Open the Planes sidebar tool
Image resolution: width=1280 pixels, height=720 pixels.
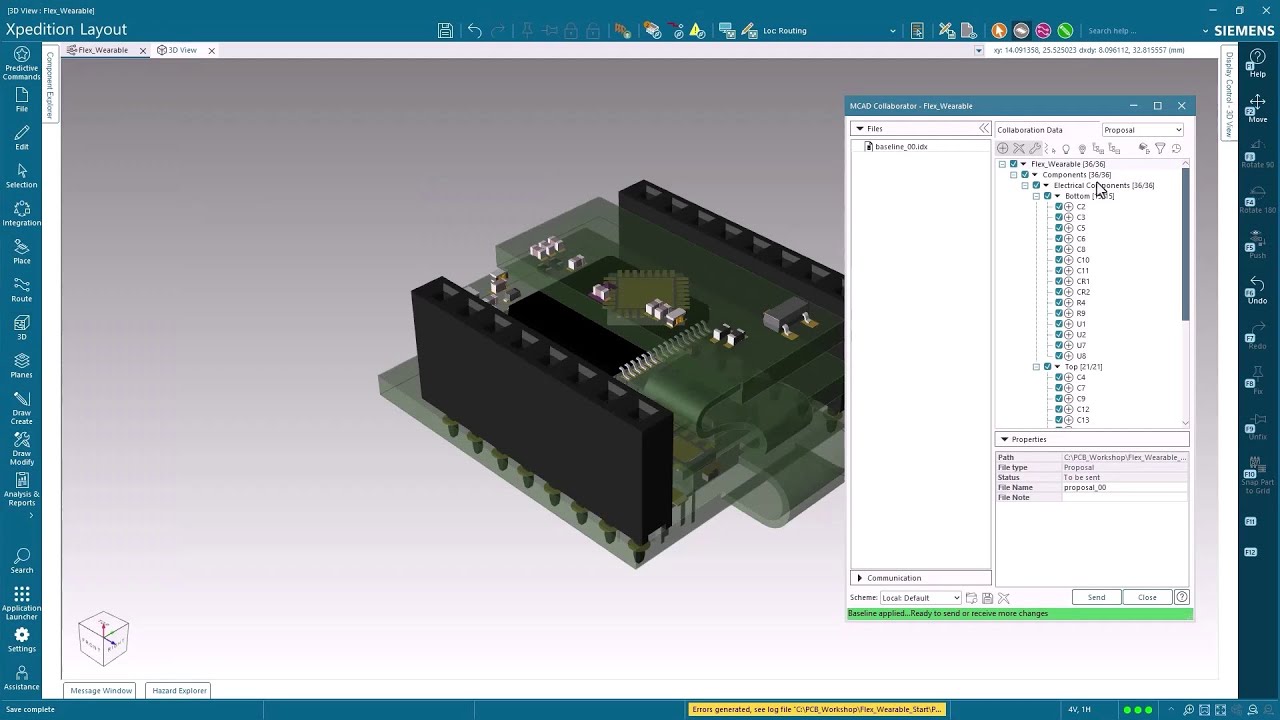[21, 366]
